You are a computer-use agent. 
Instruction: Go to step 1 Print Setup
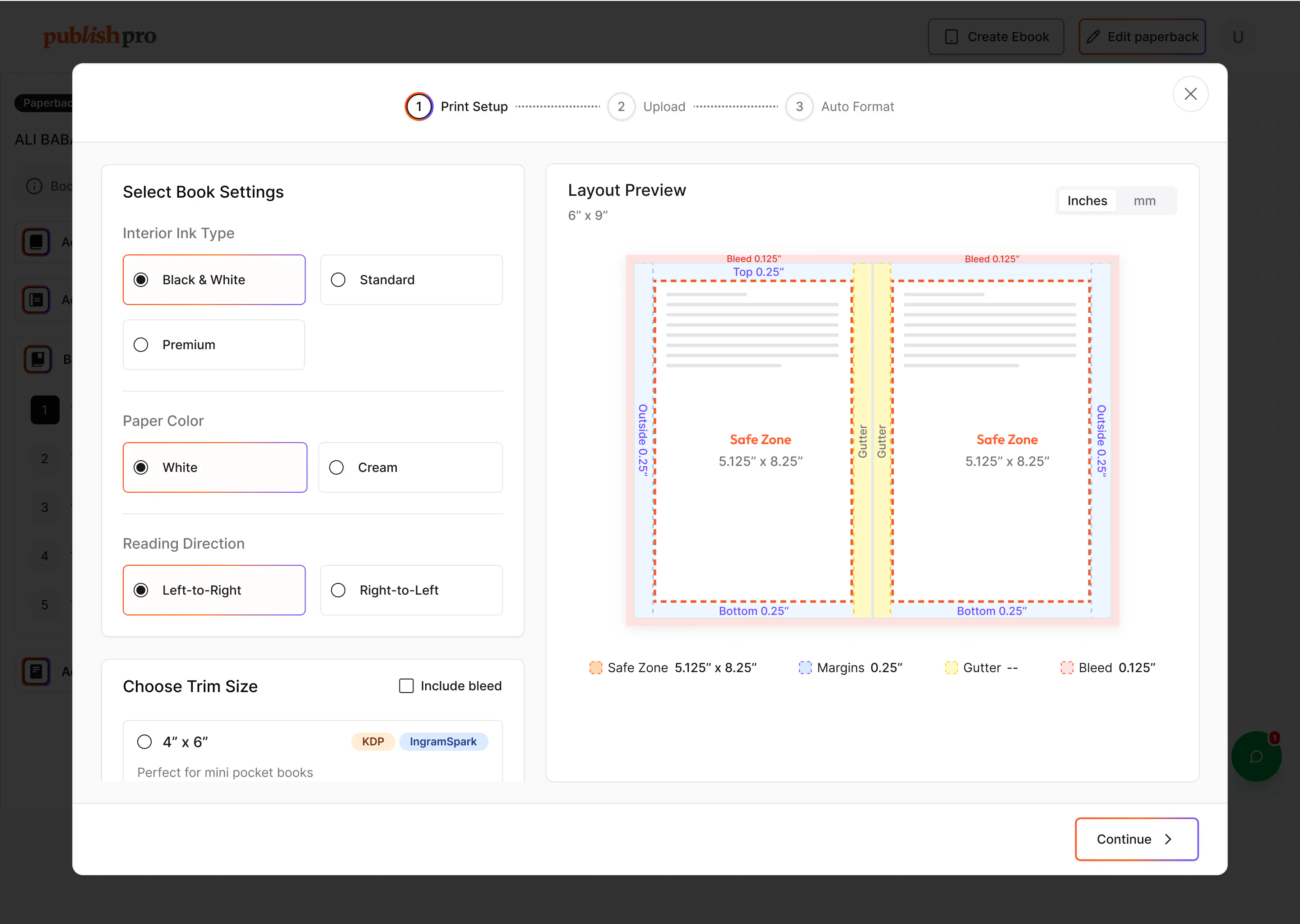point(456,106)
